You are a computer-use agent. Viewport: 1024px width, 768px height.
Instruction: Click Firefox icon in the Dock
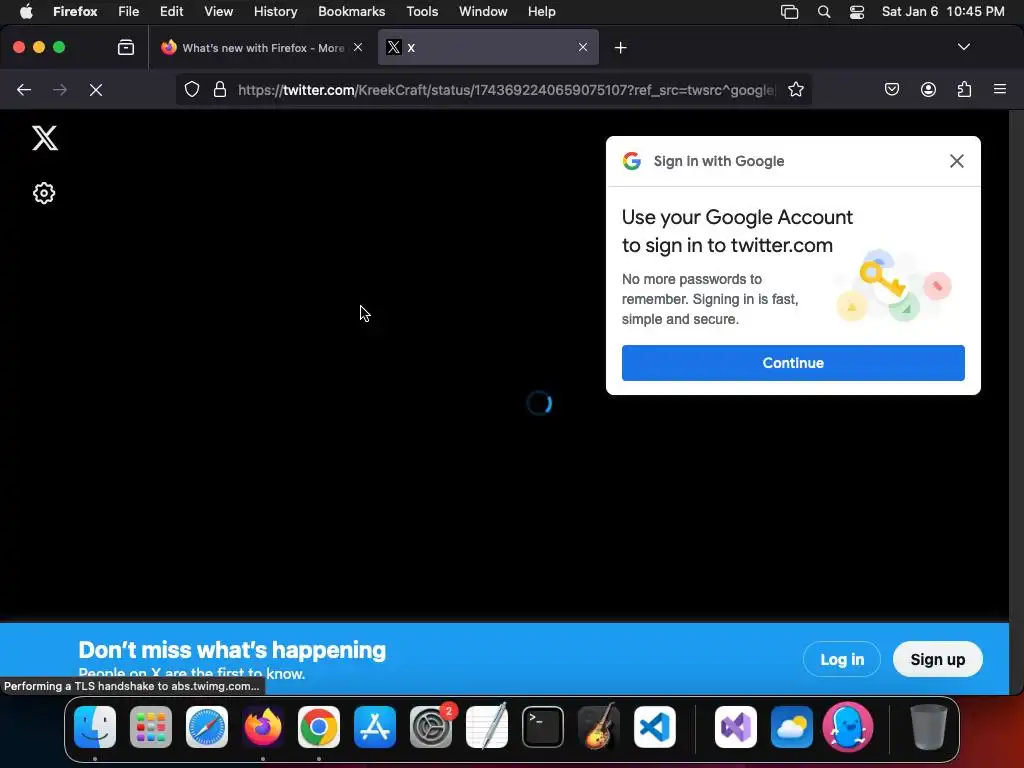tap(263, 727)
